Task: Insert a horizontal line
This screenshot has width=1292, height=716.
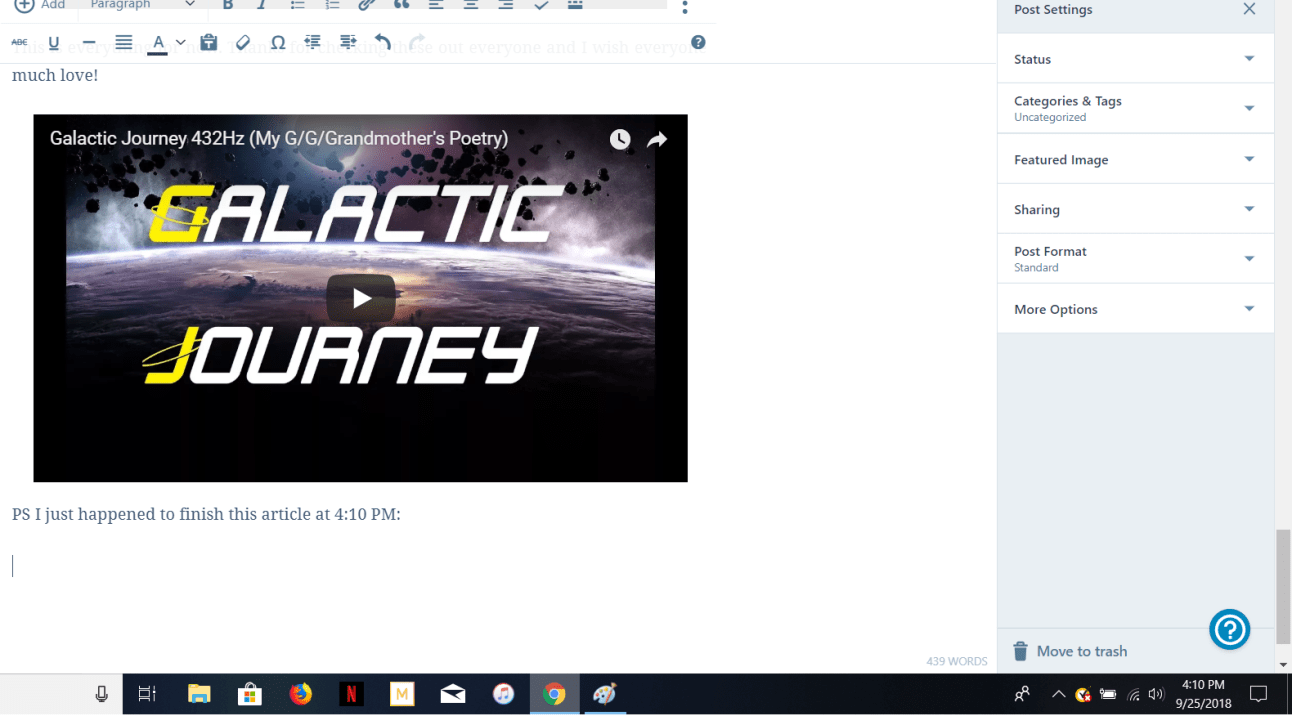Action: click(89, 43)
